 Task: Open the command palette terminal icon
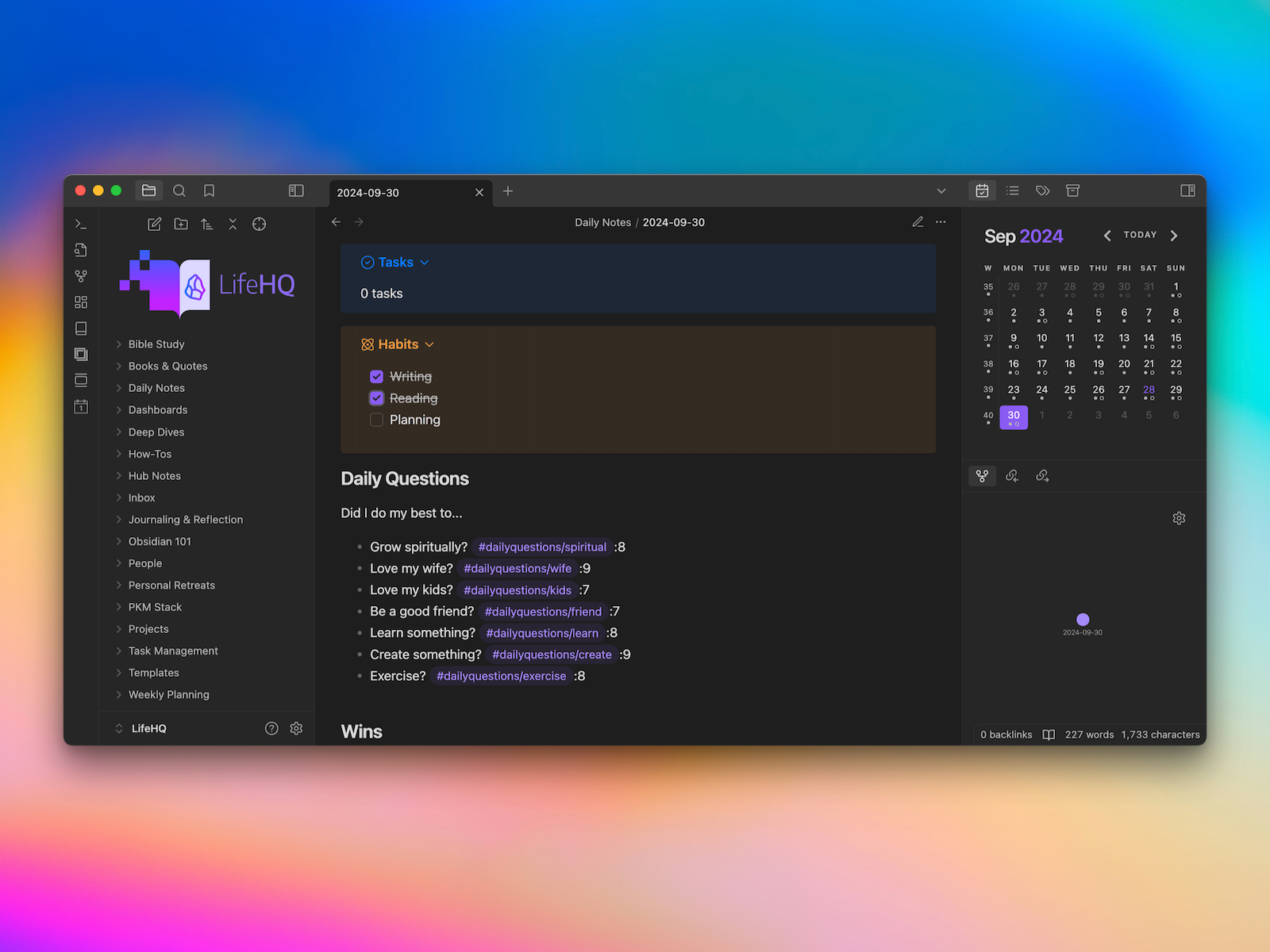[x=81, y=225]
